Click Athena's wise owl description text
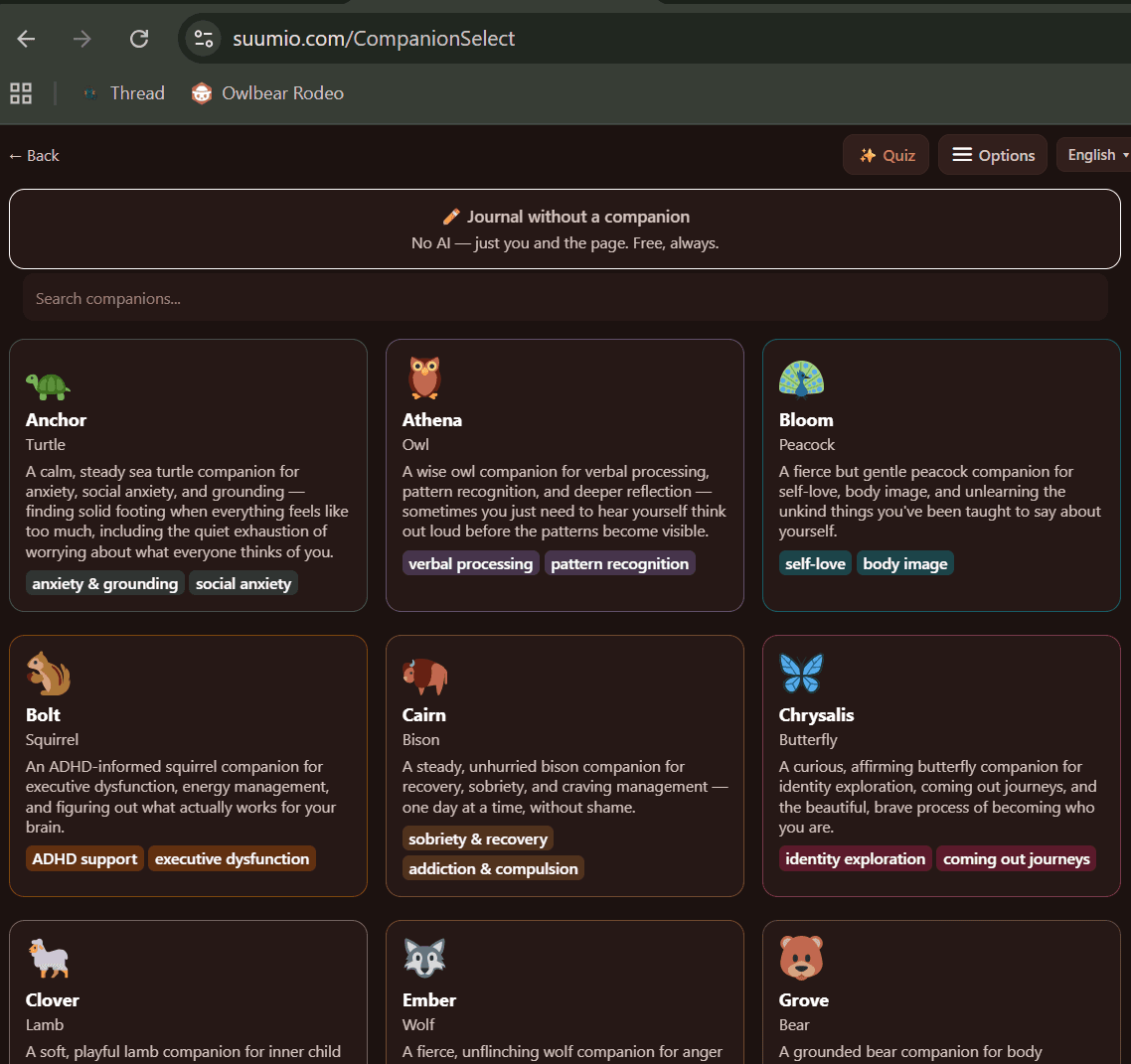The height and width of the screenshot is (1064, 1131). pyautogui.click(x=565, y=501)
